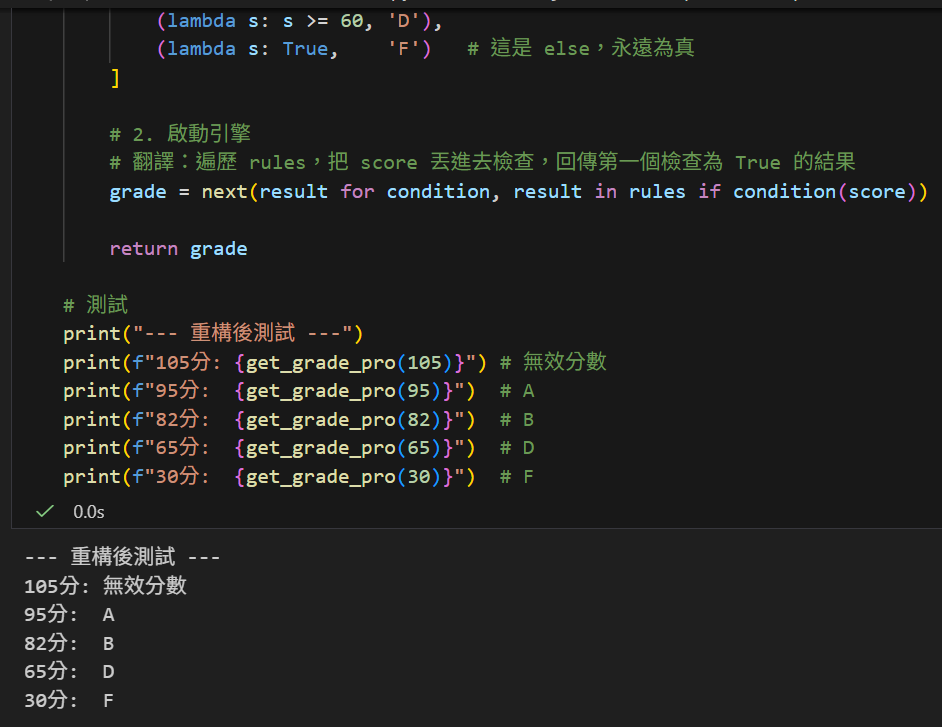Click the 0.0s execution time label
942x727 pixels.
[x=89, y=512]
